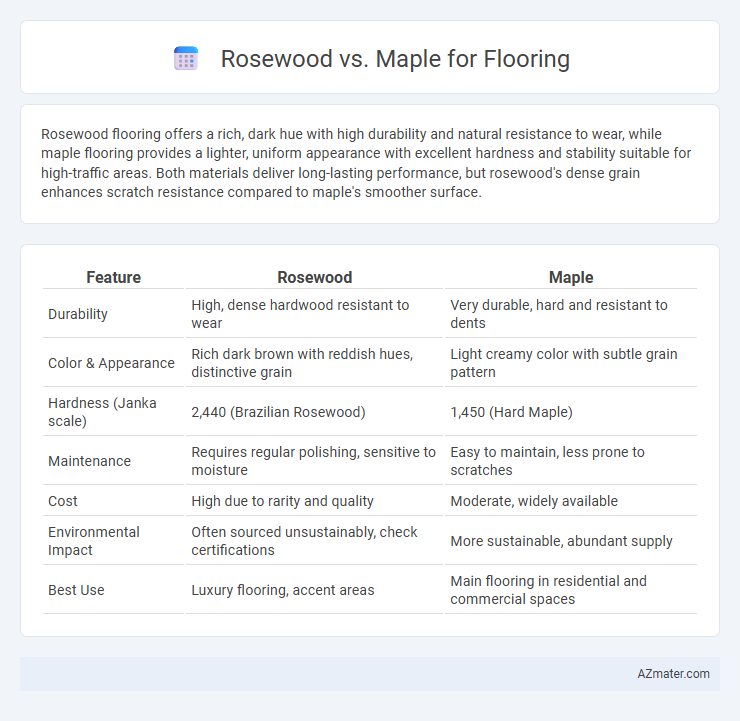
Task: Click the 'Environmental Impact' row label
Action: [93, 541]
